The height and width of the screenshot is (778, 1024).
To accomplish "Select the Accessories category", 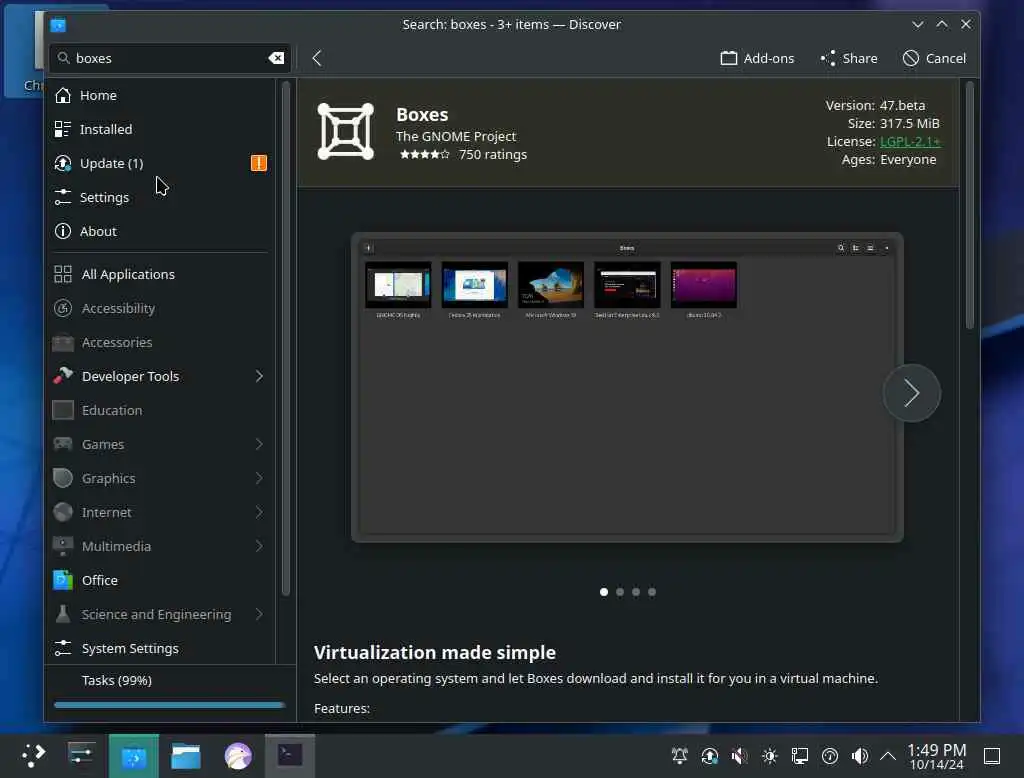I will (161, 342).
